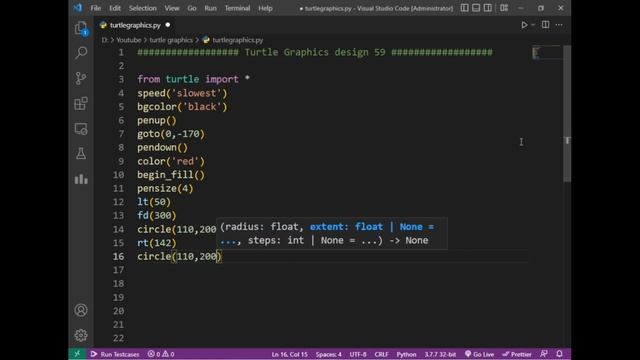Screen dimensions: 640x360
Task: Open the run button dropdown arrow
Action: pos(533,25)
